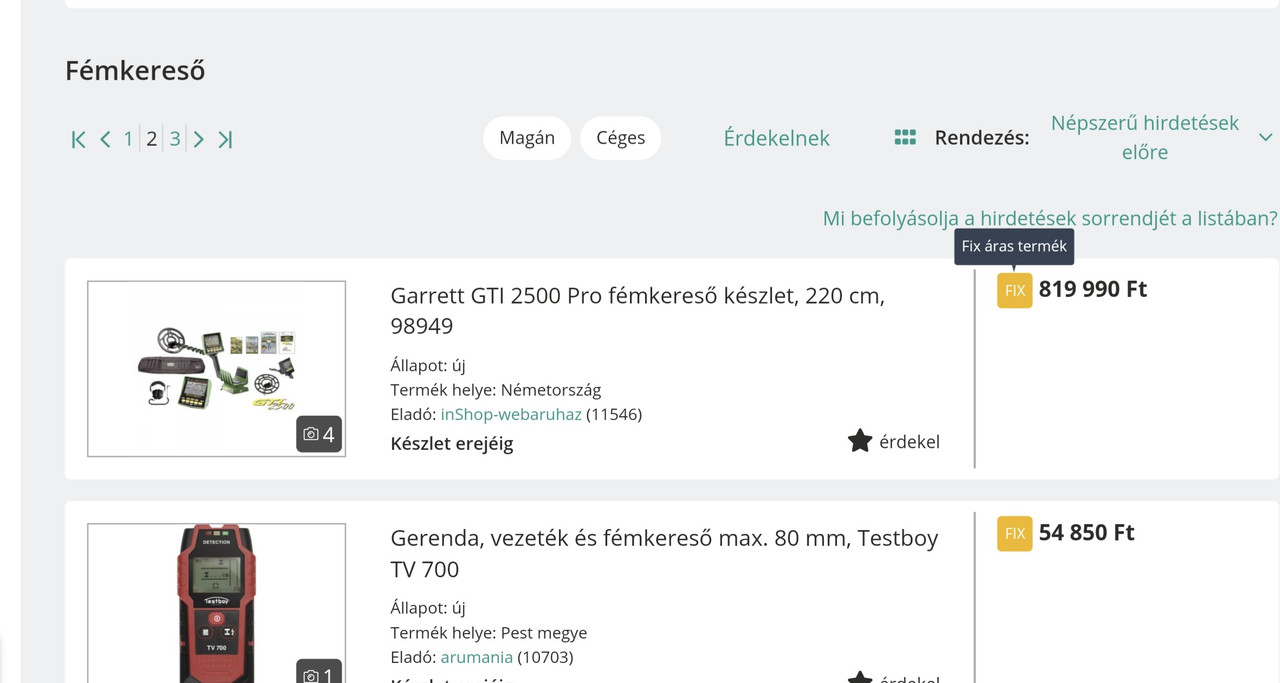Click 'Készlet erejéig' on Garrett listing
Image resolution: width=1280 pixels, height=683 pixels.
click(452, 444)
